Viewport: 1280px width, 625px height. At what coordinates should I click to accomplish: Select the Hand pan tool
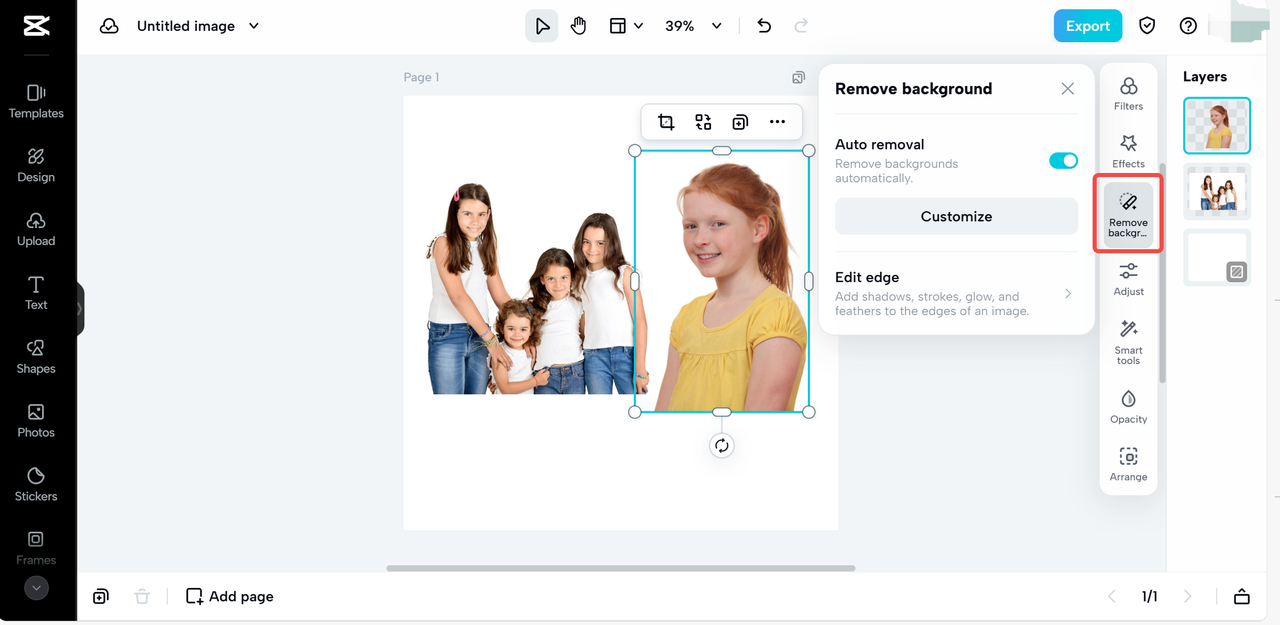(x=578, y=26)
